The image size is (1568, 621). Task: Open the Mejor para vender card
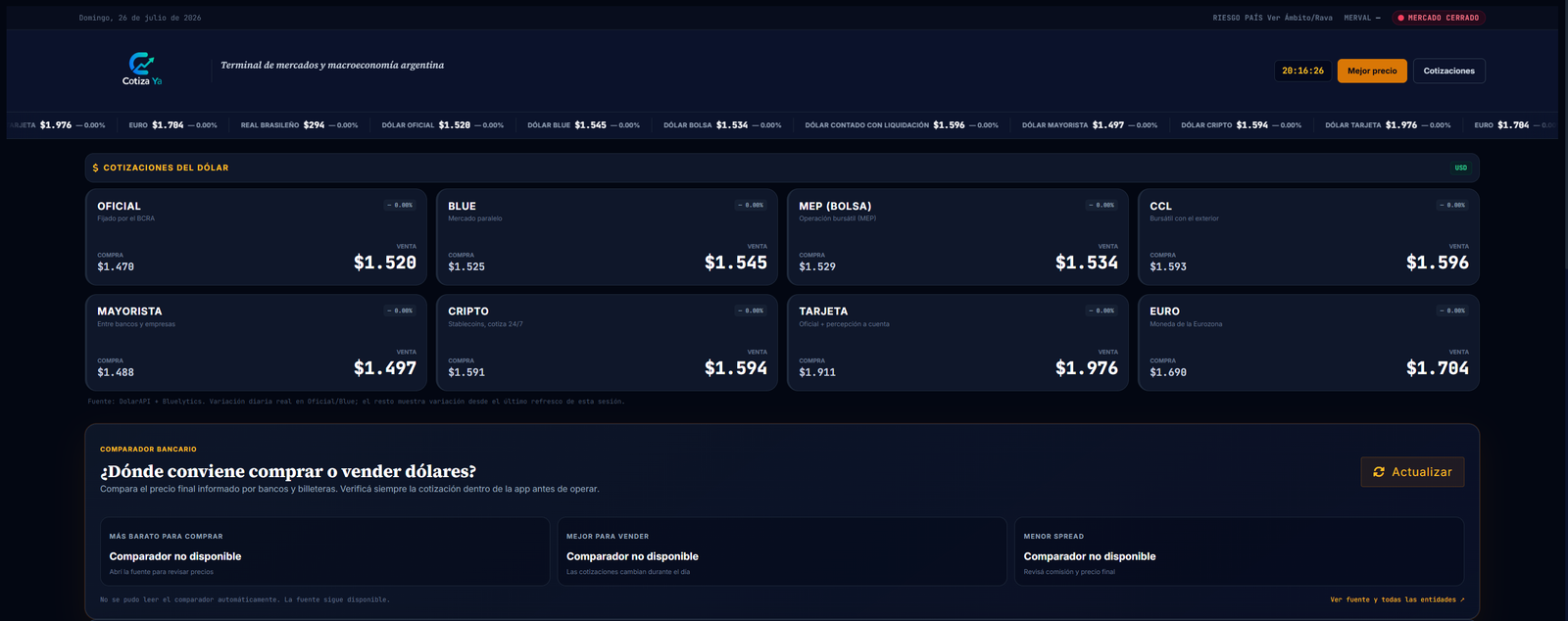[782, 551]
